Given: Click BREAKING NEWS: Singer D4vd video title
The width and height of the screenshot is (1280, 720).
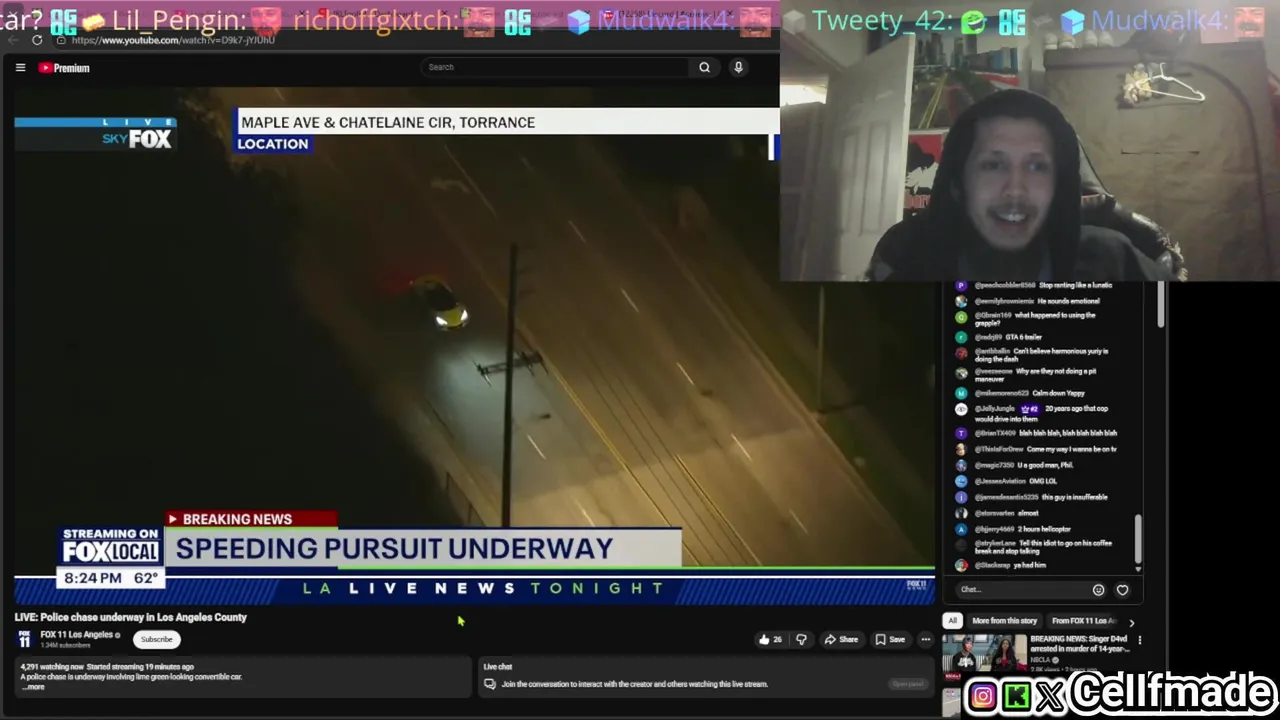Looking at the screenshot, I should click(1079, 644).
